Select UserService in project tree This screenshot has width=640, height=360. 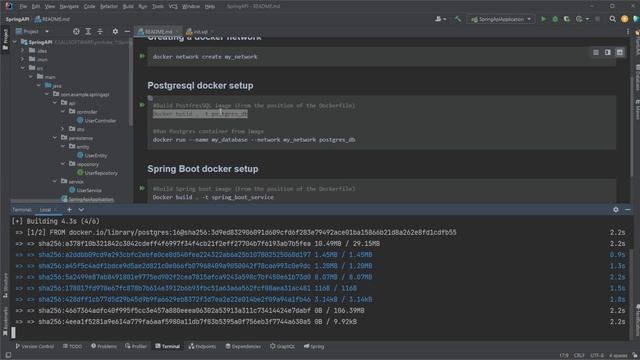(85, 190)
